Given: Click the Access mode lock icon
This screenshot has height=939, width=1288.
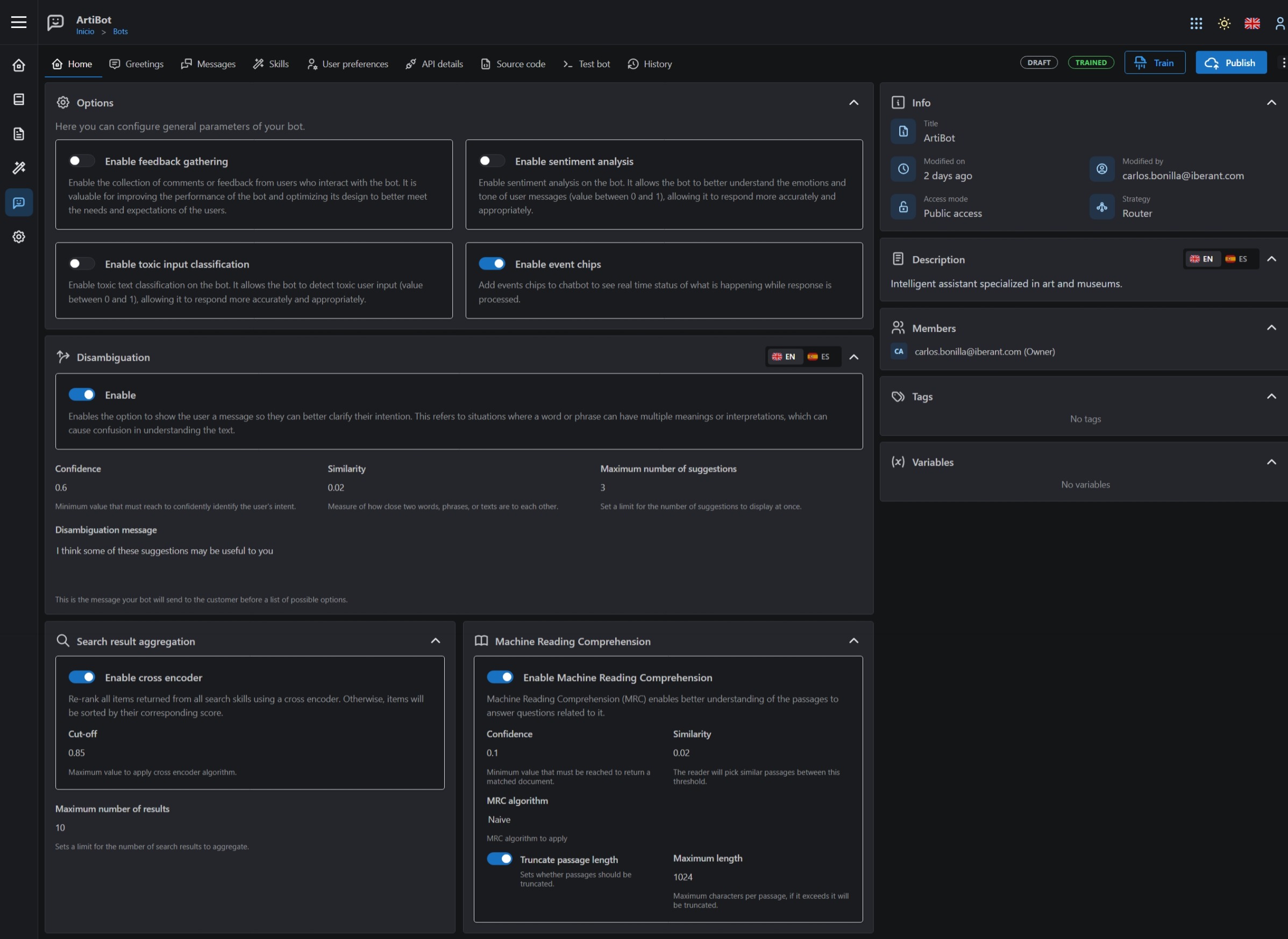Looking at the screenshot, I should (902, 207).
